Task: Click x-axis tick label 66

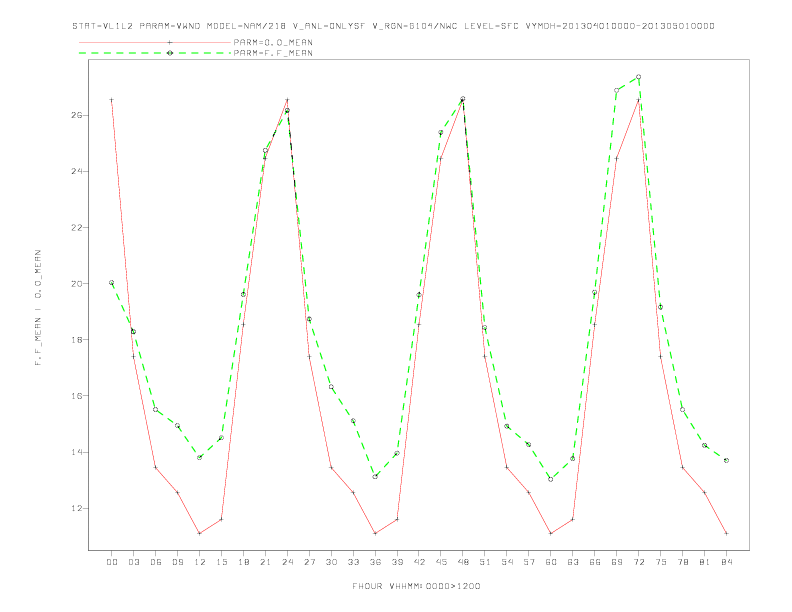Action: tap(595, 562)
